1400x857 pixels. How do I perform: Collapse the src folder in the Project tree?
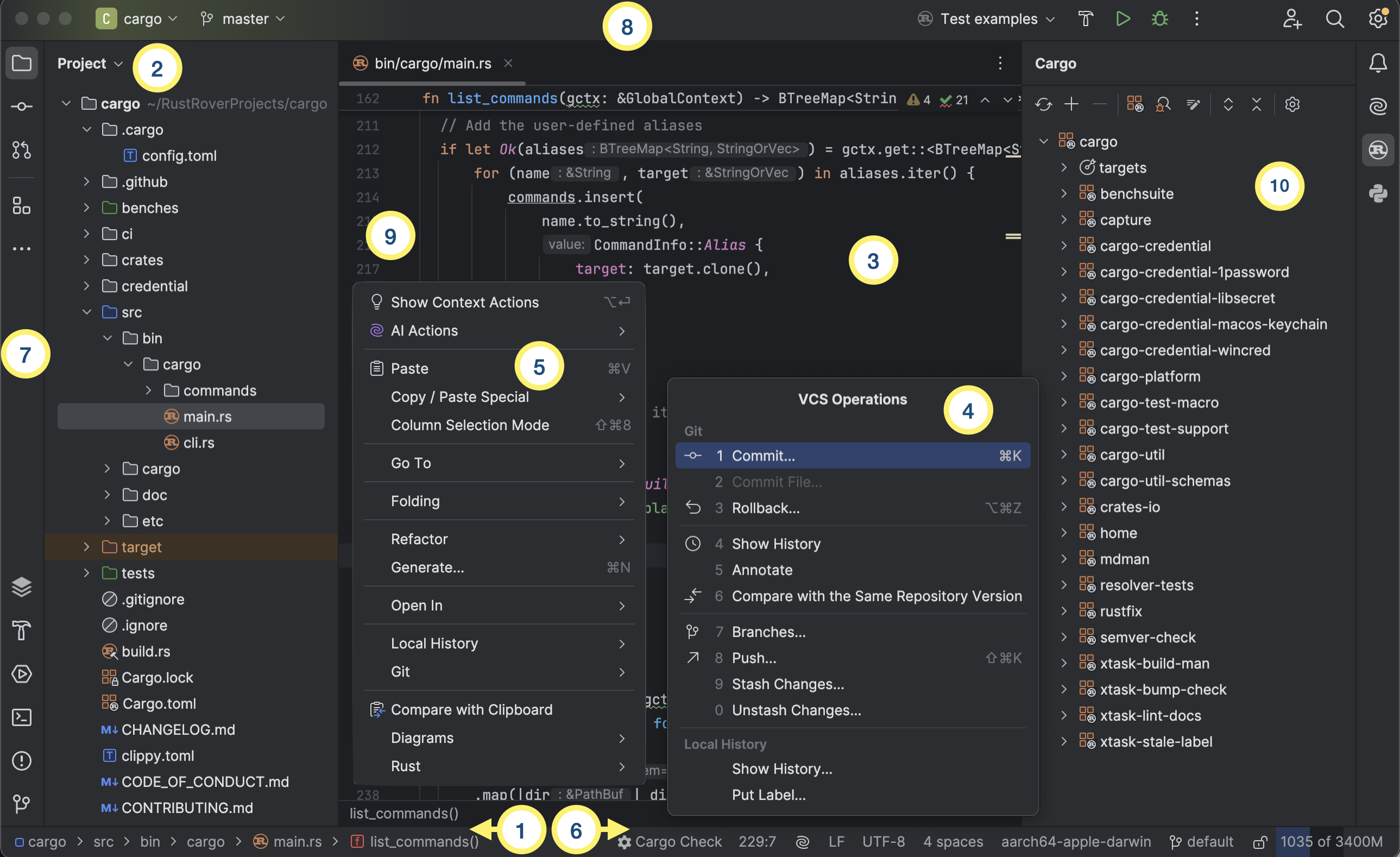87,312
